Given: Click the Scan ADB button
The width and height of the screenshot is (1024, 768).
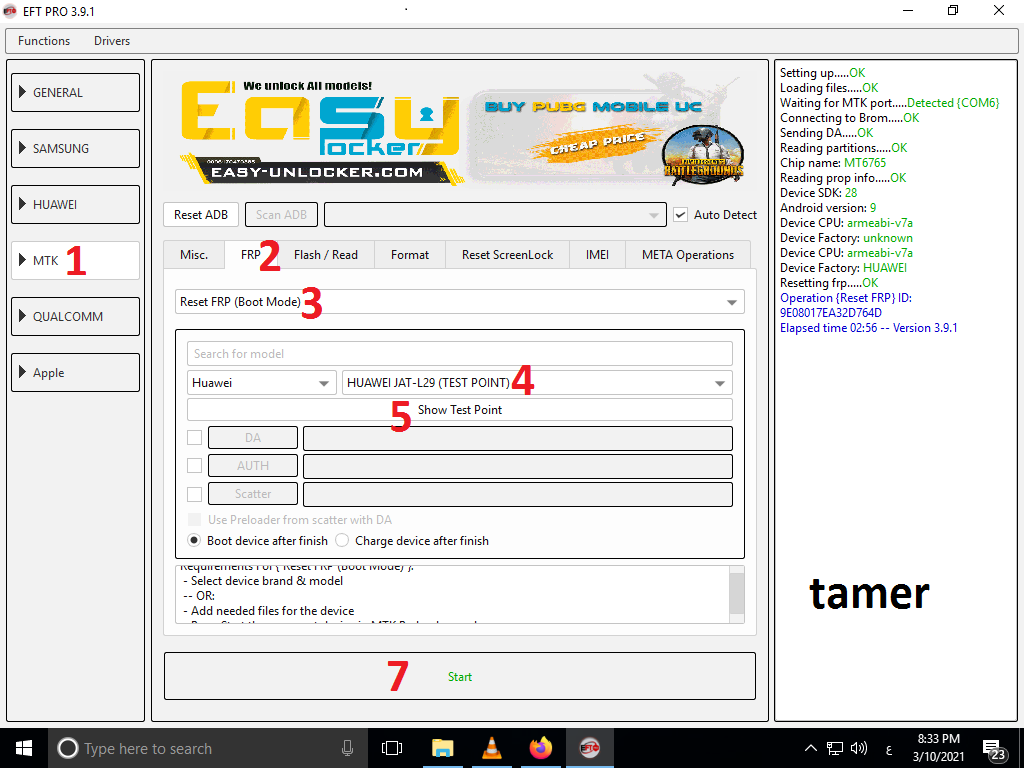Looking at the screenshot, I should tap(281, 215).
